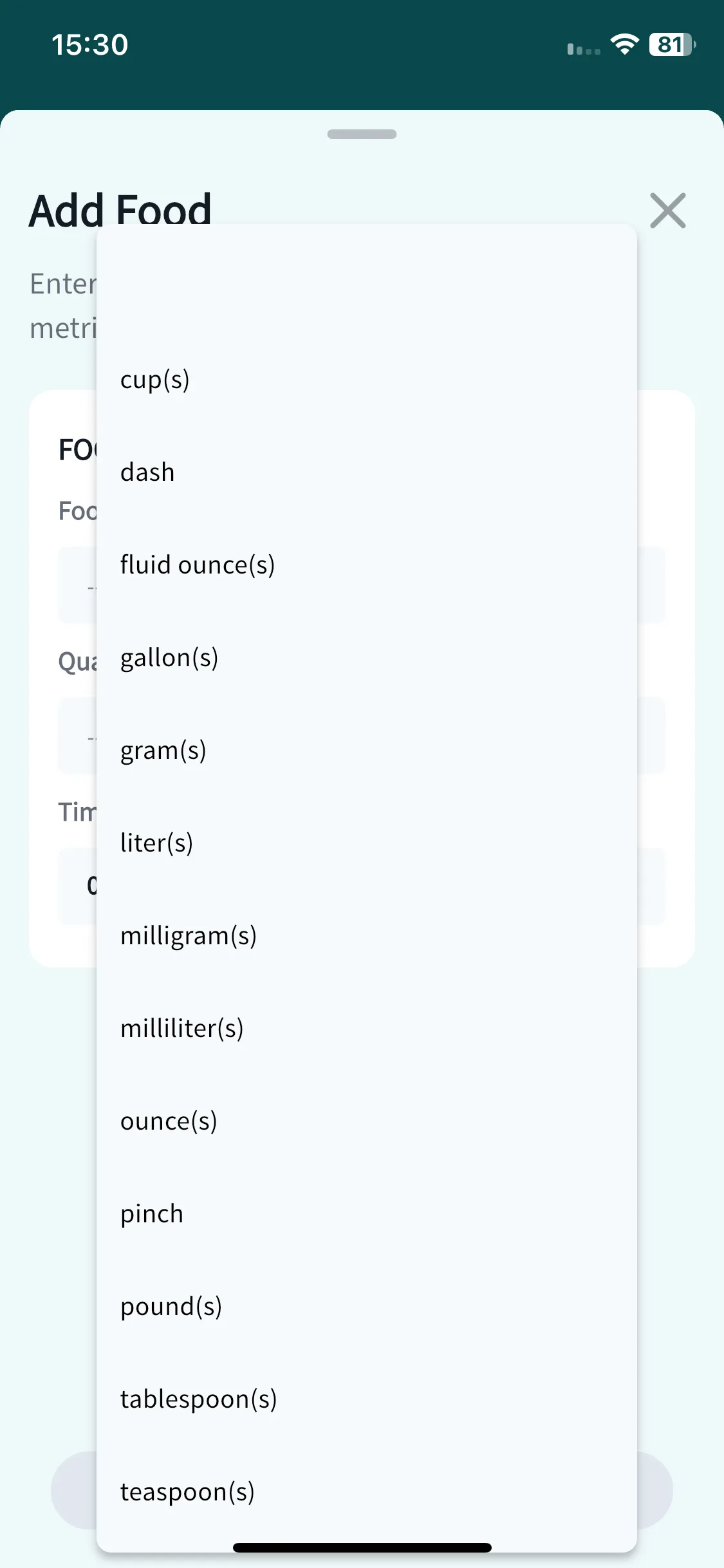The height and width of the screenshot is (1568, 724).
Task: Select milliliter(s) option
Action: click(366, 1029)
